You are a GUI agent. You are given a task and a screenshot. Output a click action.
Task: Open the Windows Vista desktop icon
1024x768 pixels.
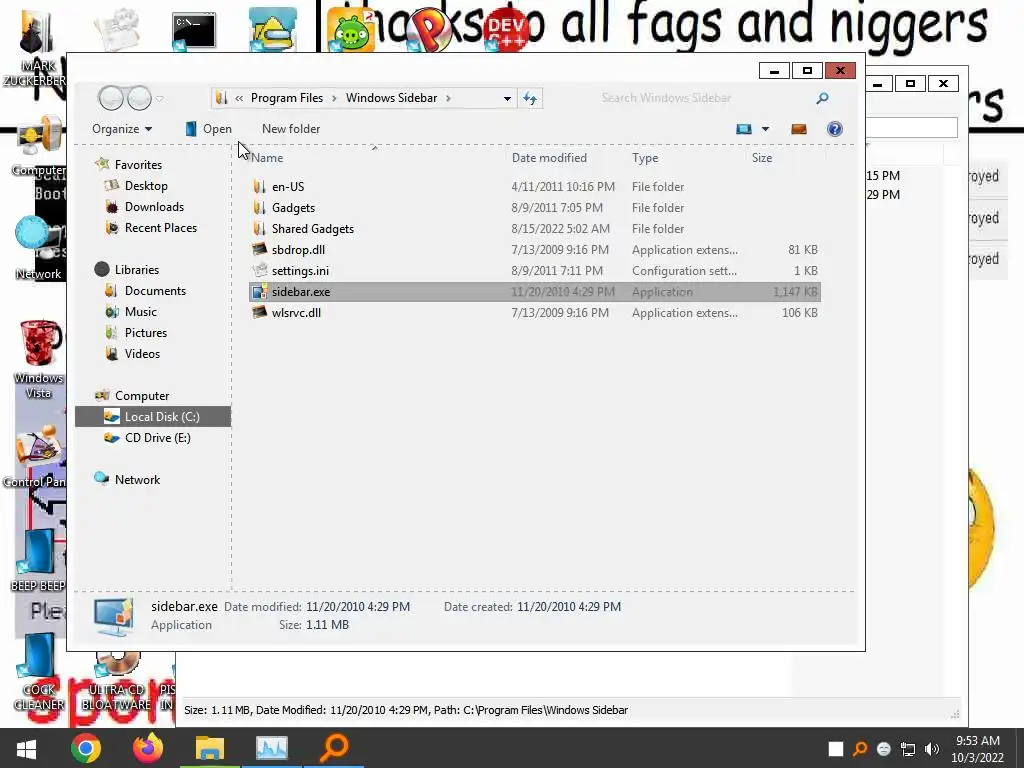coord(39,359)
